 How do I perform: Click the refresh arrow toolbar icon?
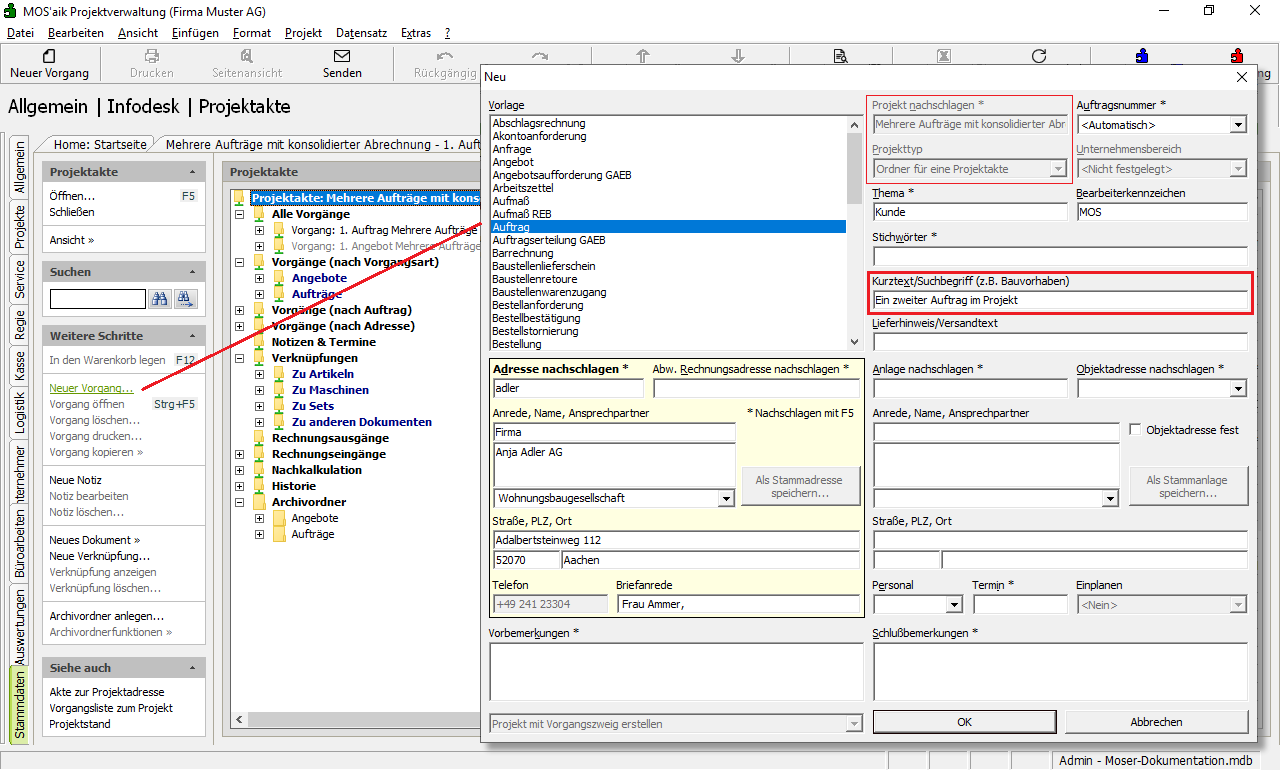(x=1039, y=56)
